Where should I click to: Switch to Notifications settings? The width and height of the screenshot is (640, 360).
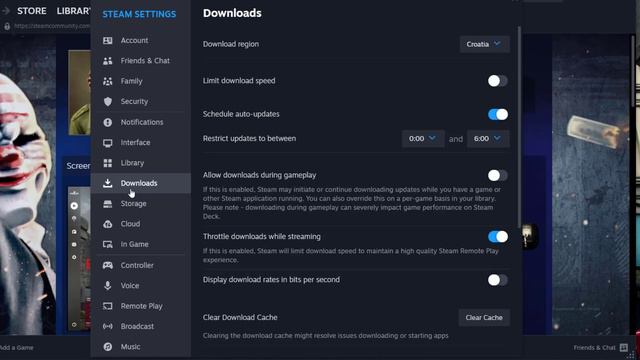[x=141, y=122]
